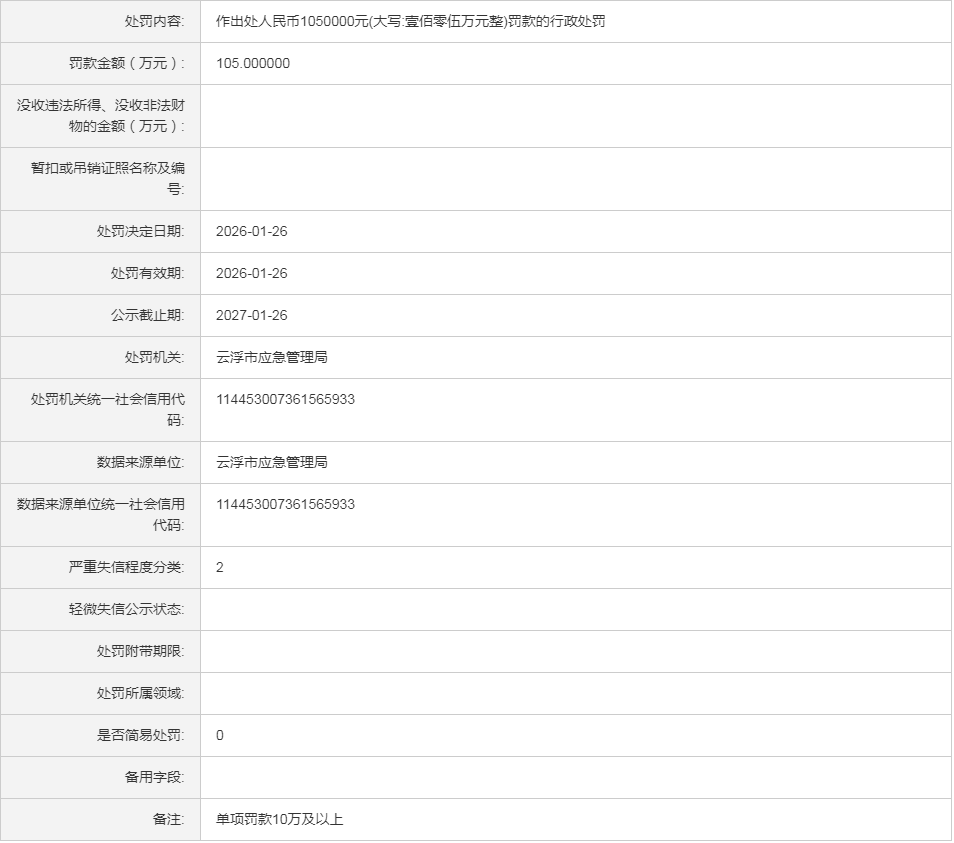Click the 处罚附带期限 row label
This screenshot has height=843, width=954.
coord(140,651)
